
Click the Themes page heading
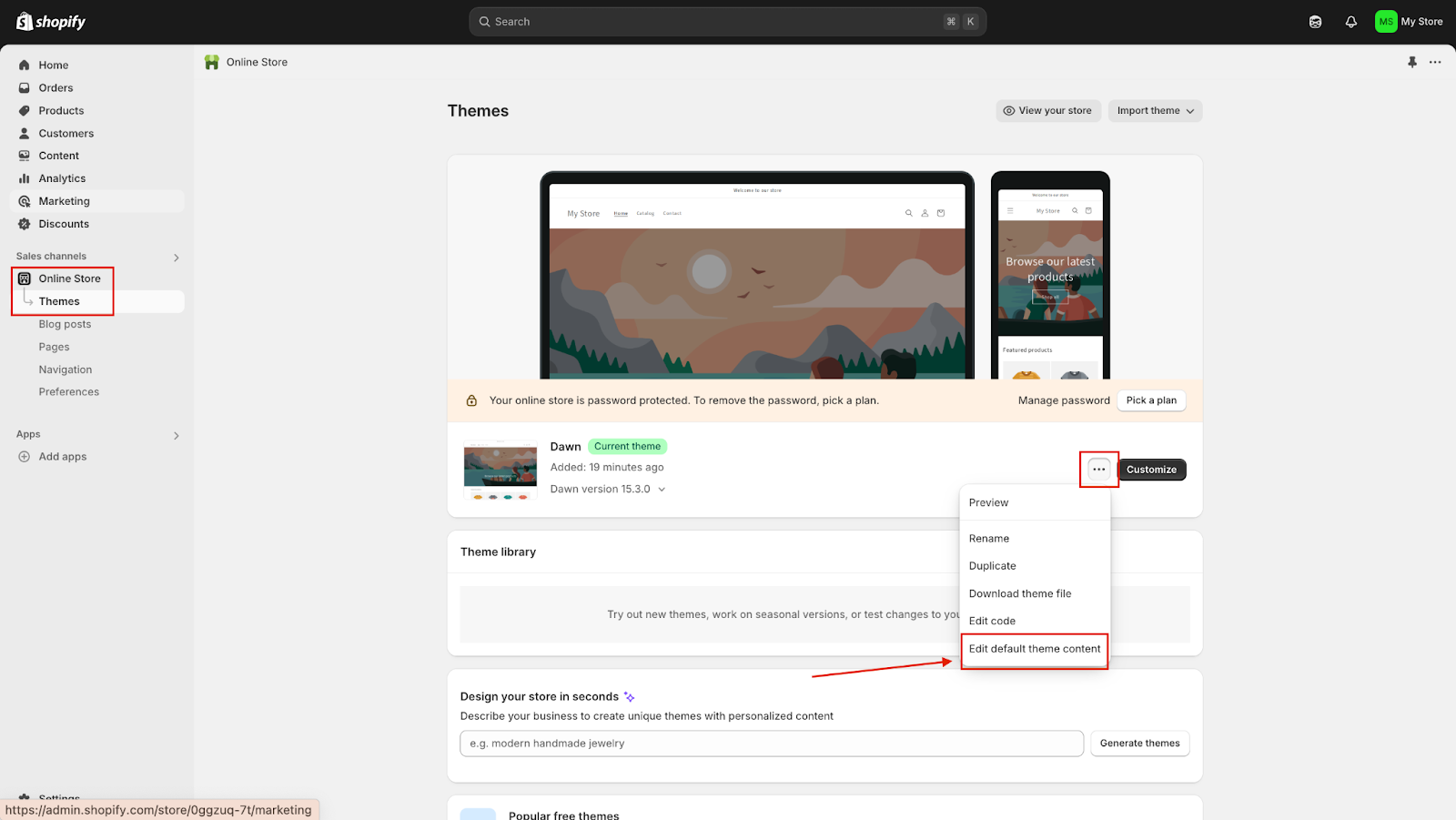pos(478,111)
